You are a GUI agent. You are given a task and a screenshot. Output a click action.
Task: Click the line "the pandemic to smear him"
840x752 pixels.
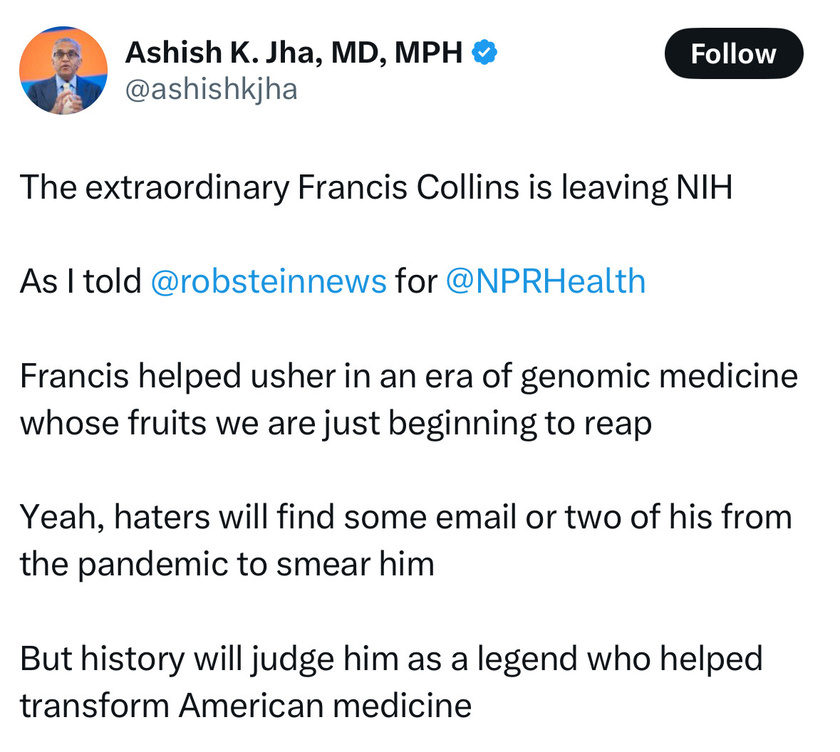click(x=227, y=565)
